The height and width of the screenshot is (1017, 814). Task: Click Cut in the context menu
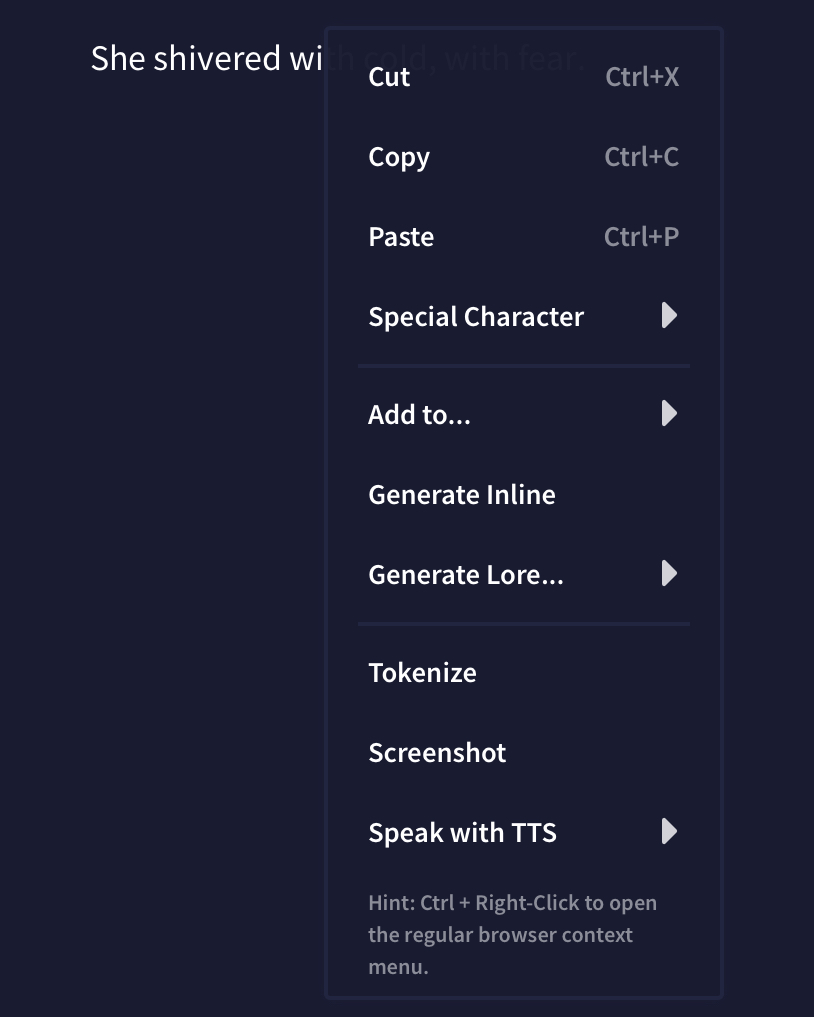tap(389, 77)
